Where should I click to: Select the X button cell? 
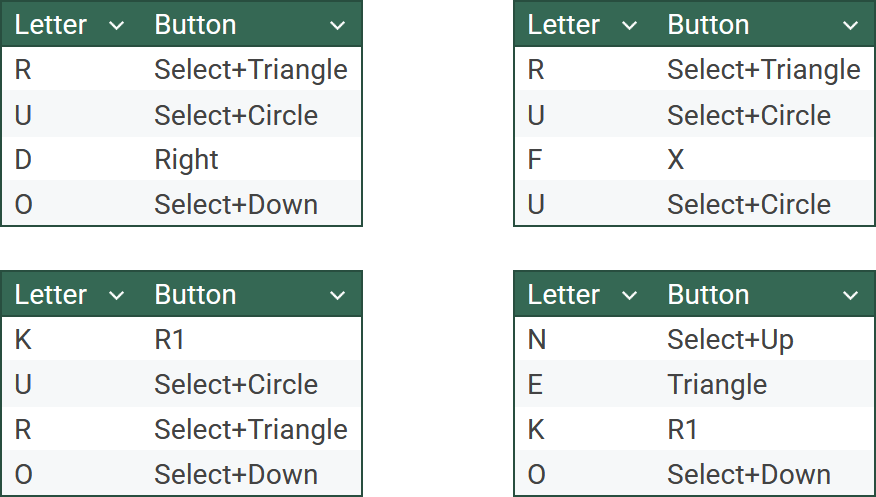tap(764, 159)
